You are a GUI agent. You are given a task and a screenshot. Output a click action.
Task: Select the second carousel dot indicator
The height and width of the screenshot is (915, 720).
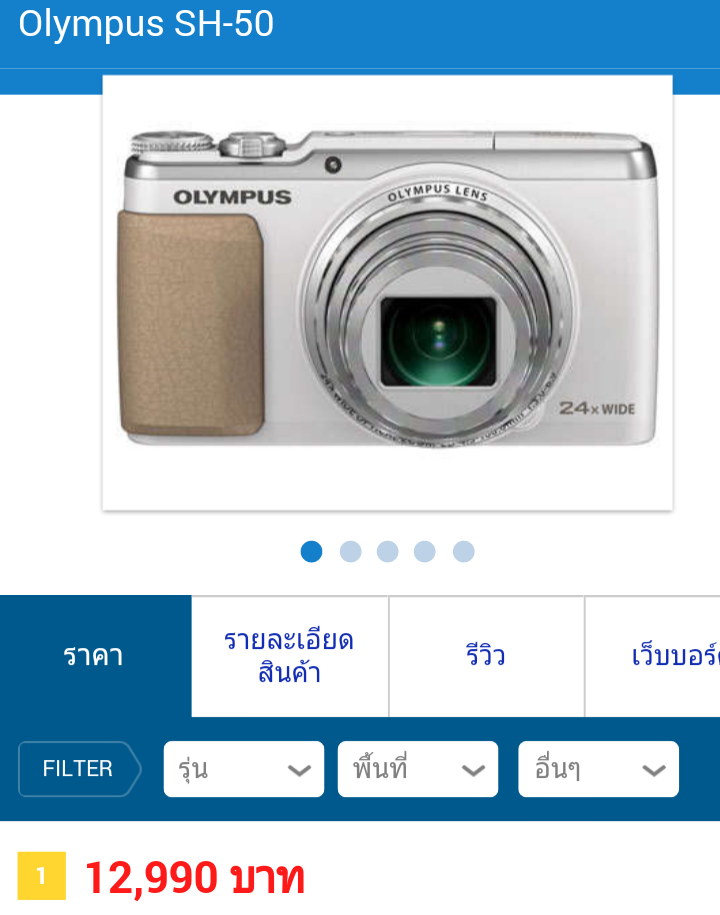coord(350,551)
